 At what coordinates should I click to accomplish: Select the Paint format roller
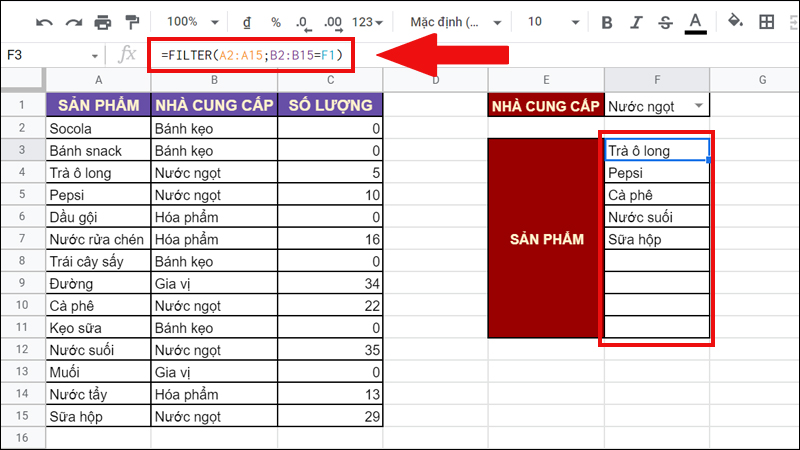(x=131, y=21)
